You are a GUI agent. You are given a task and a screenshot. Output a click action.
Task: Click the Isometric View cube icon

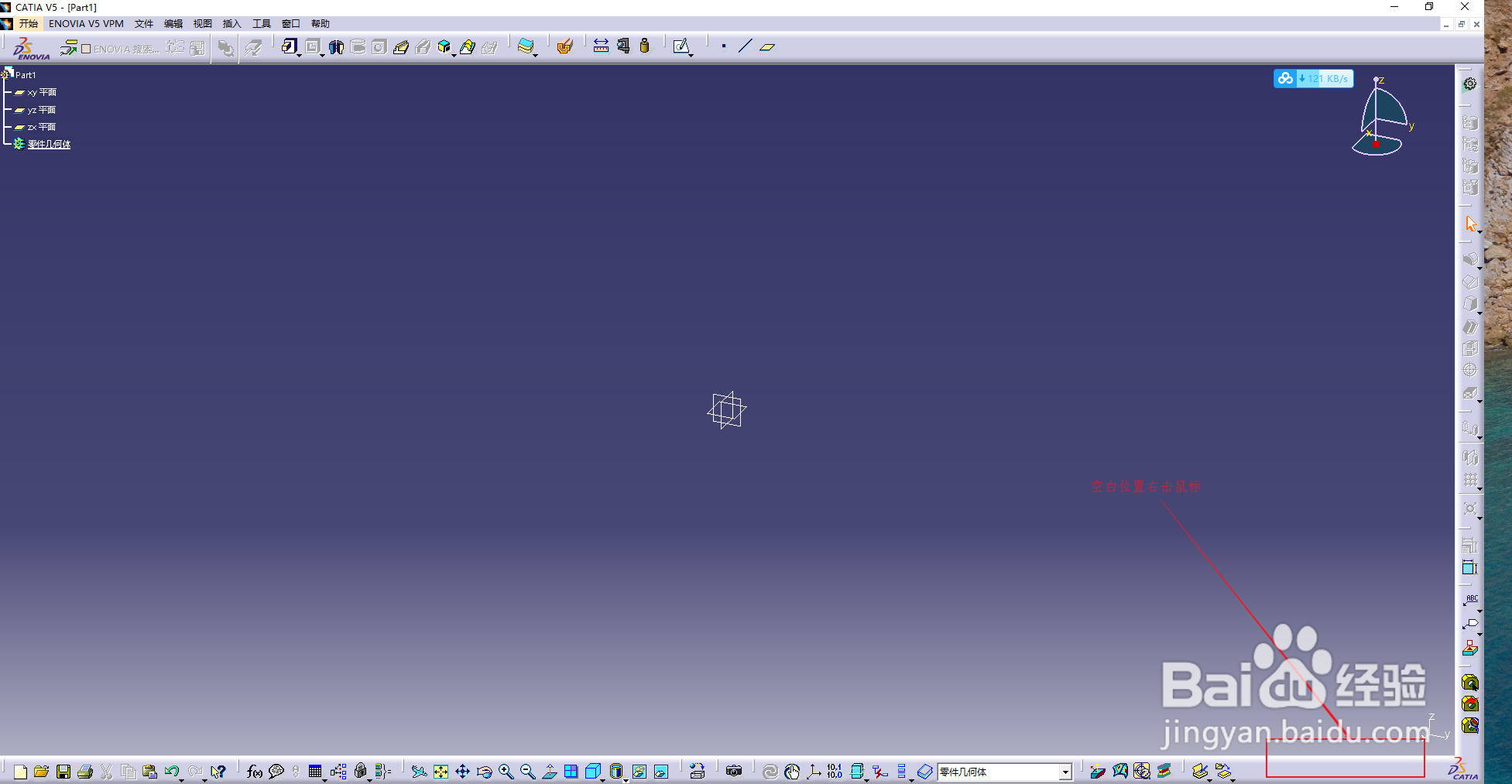tap(592, 772)
